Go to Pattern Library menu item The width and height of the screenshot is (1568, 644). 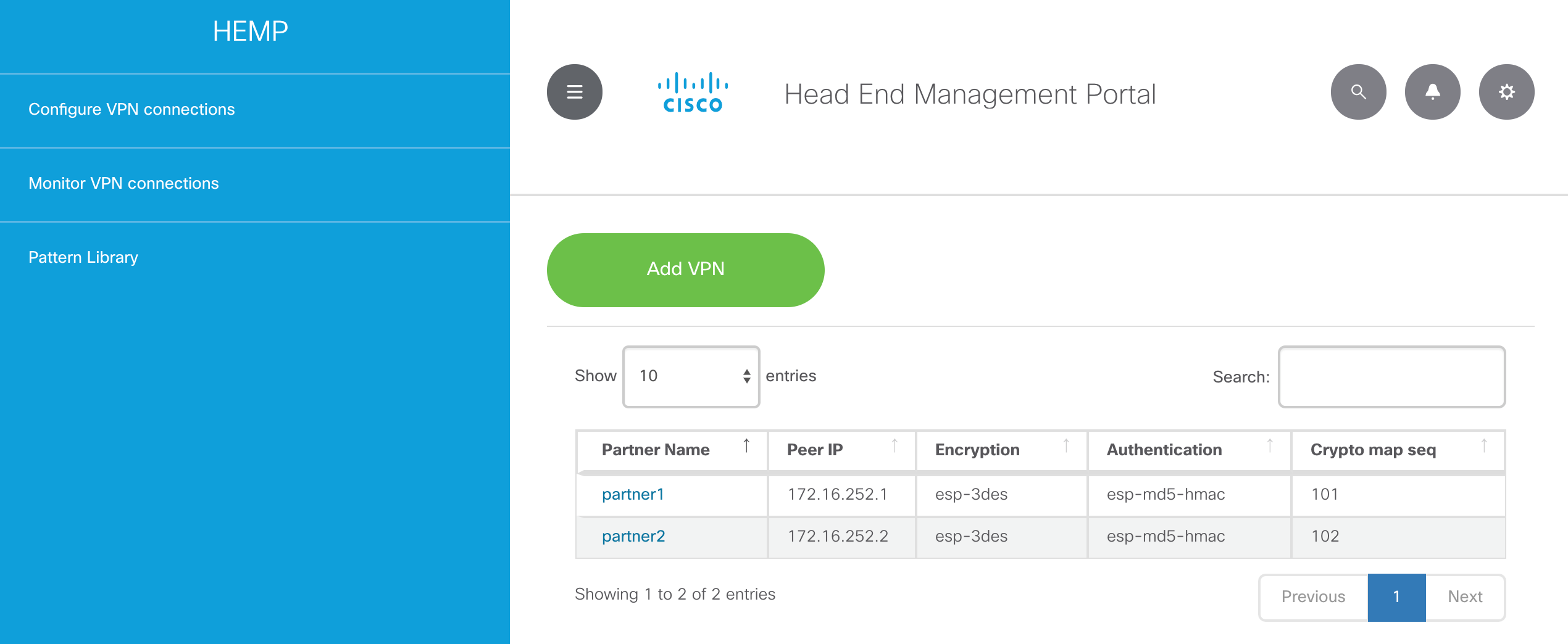tap(83, 257)
